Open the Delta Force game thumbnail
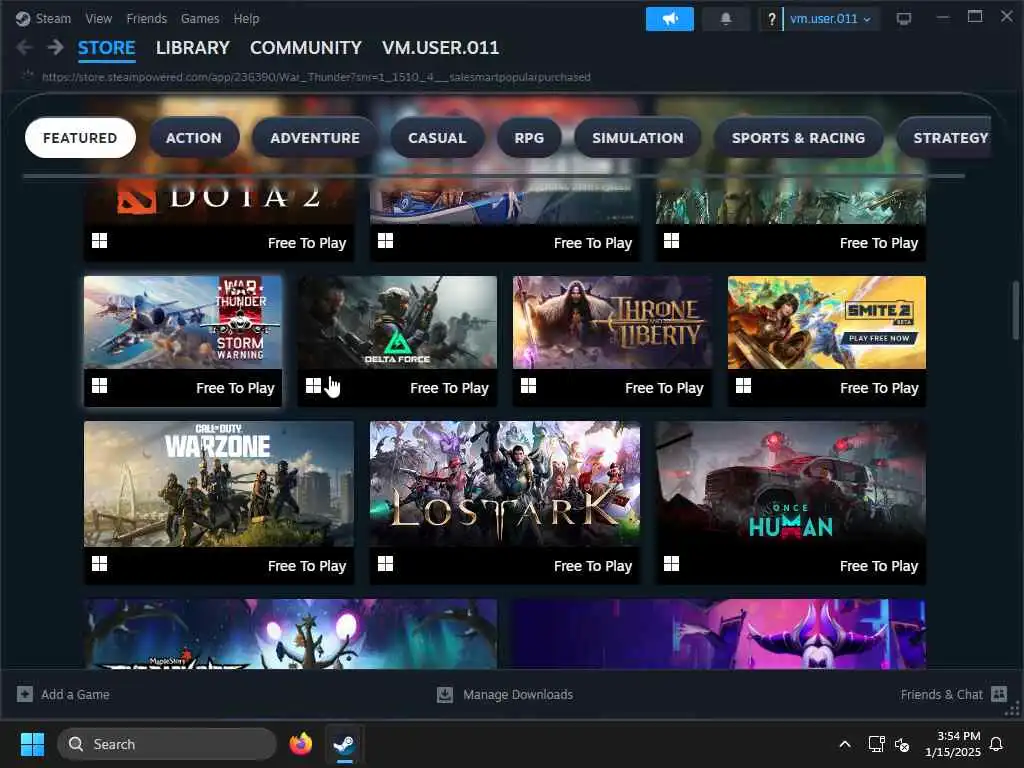Image resolution: width=1024 pixels, height=768 pixels. tap(398, 323)
